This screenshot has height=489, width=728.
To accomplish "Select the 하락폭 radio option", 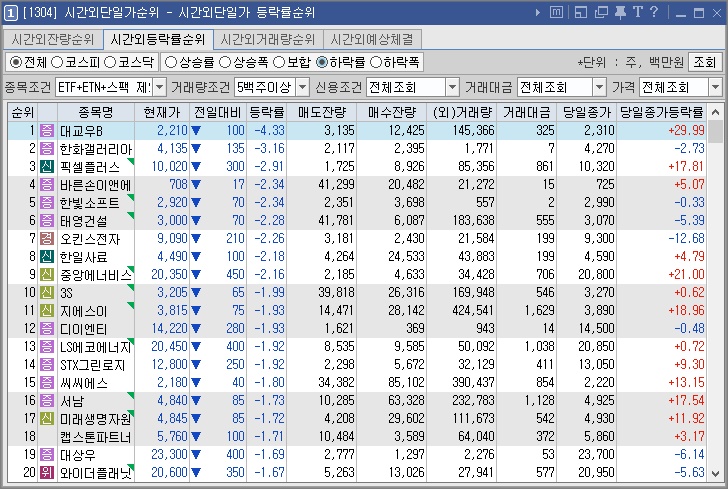I will click(x=376, y=62).
